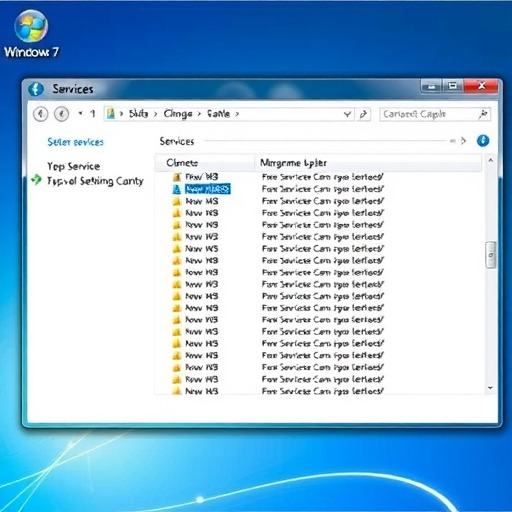Go back with the navigation arrow
This screenshot has width=512, height=512.
tap(41, 114)
